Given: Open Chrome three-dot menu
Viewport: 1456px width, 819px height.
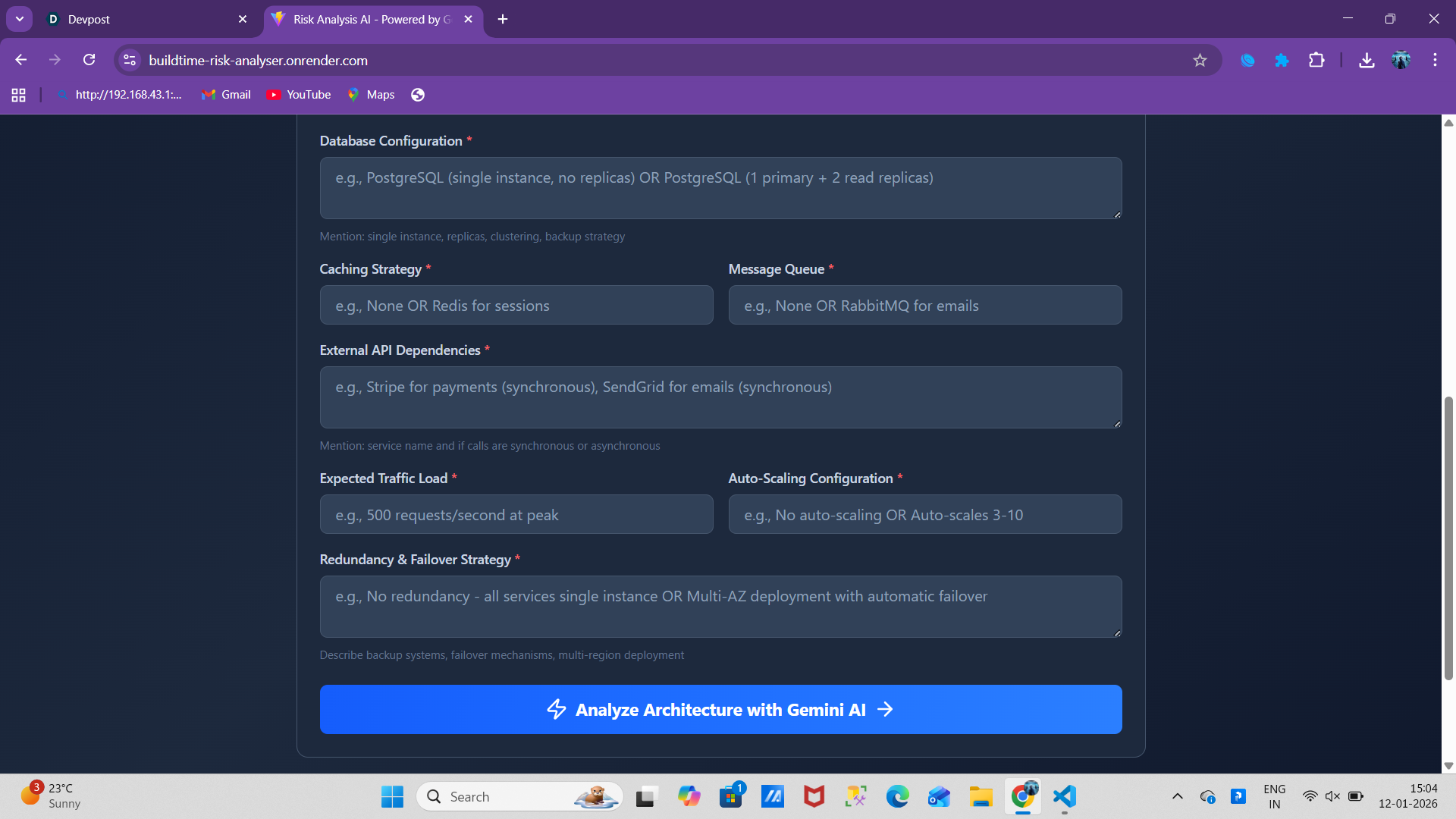Looking at the screenshot, I should pyautogui.click(x=1435, y=60).
